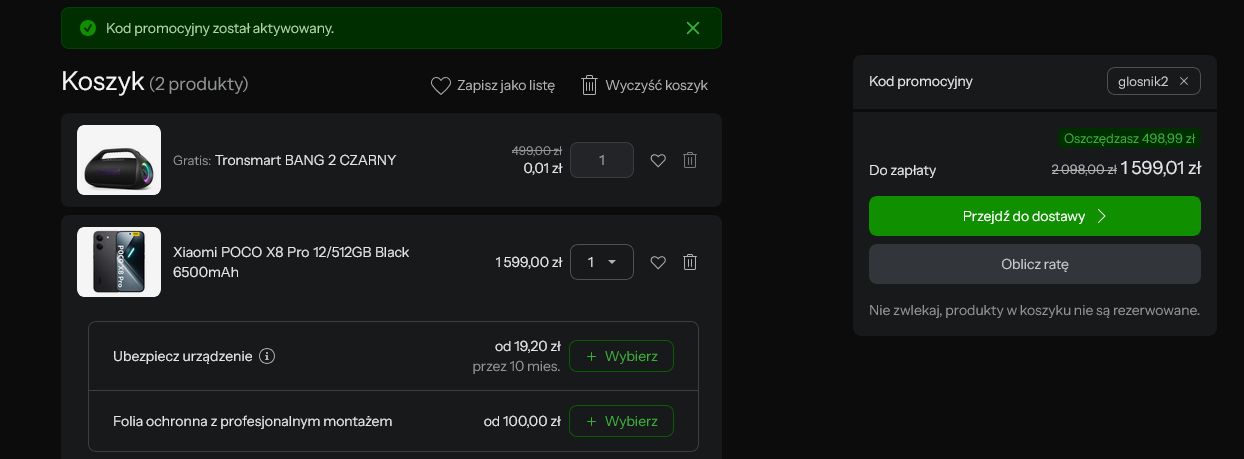Viewport: 1244px width, 459px height.
Task: Select protective film installation Wybierz button
Action: (x=621, y=421)
